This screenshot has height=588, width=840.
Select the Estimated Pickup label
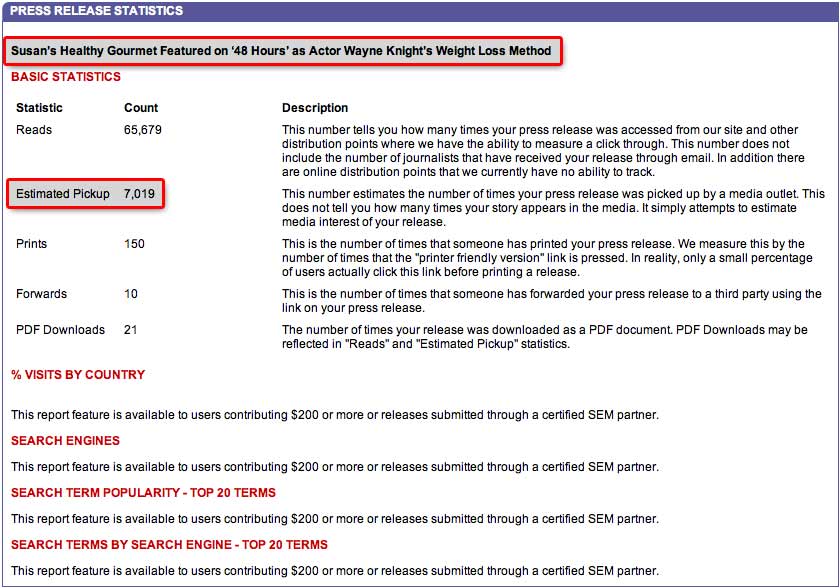click(x=63, y=194)
